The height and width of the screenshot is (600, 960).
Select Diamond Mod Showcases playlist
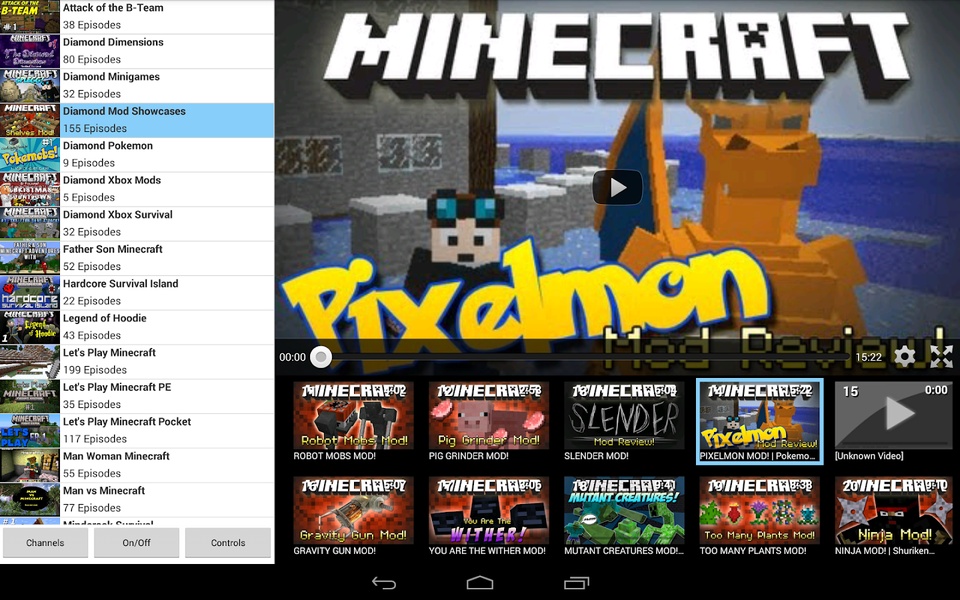point(137,120)
